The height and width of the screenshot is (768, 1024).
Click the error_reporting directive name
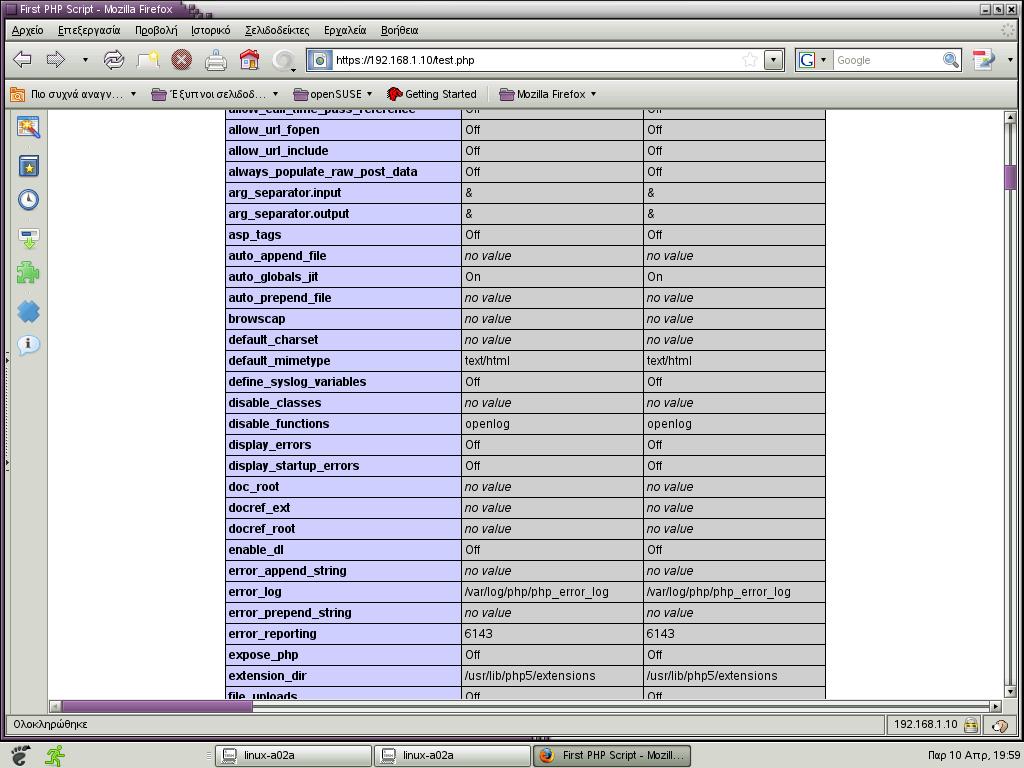pyautogui.click(x=272, y=633)
